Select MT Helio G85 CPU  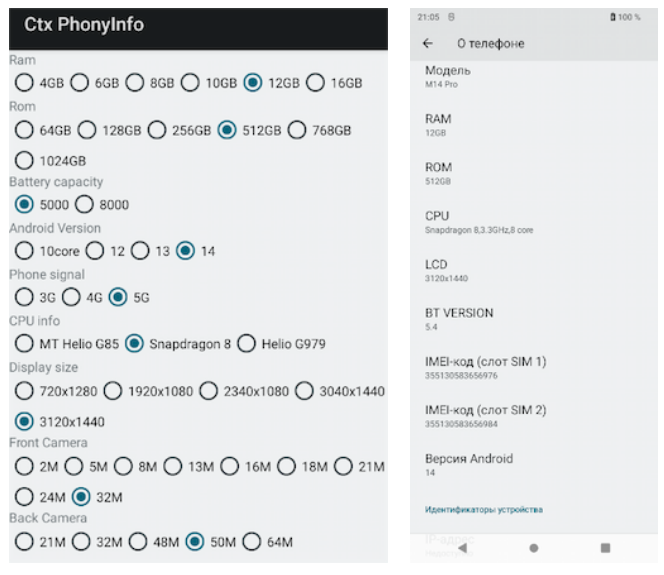tap(24, 344)
